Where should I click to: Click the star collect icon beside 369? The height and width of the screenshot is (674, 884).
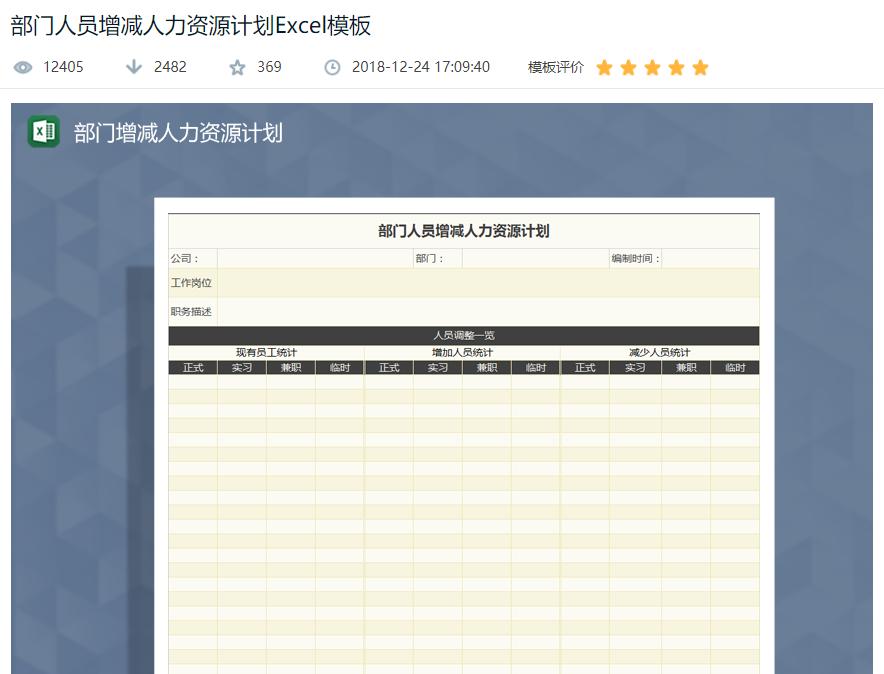pos(236,67)
